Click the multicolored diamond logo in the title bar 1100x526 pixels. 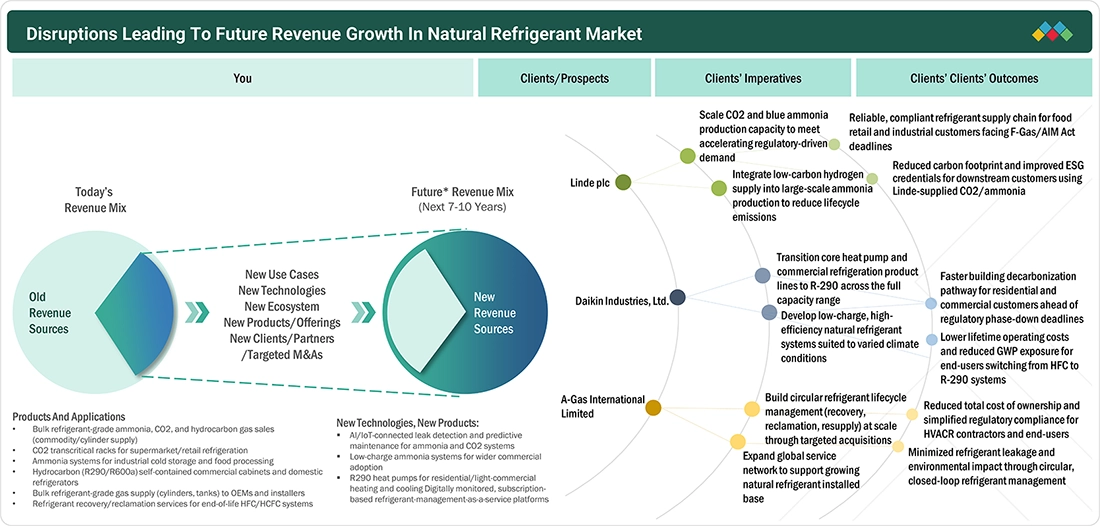pos(1052,32)
